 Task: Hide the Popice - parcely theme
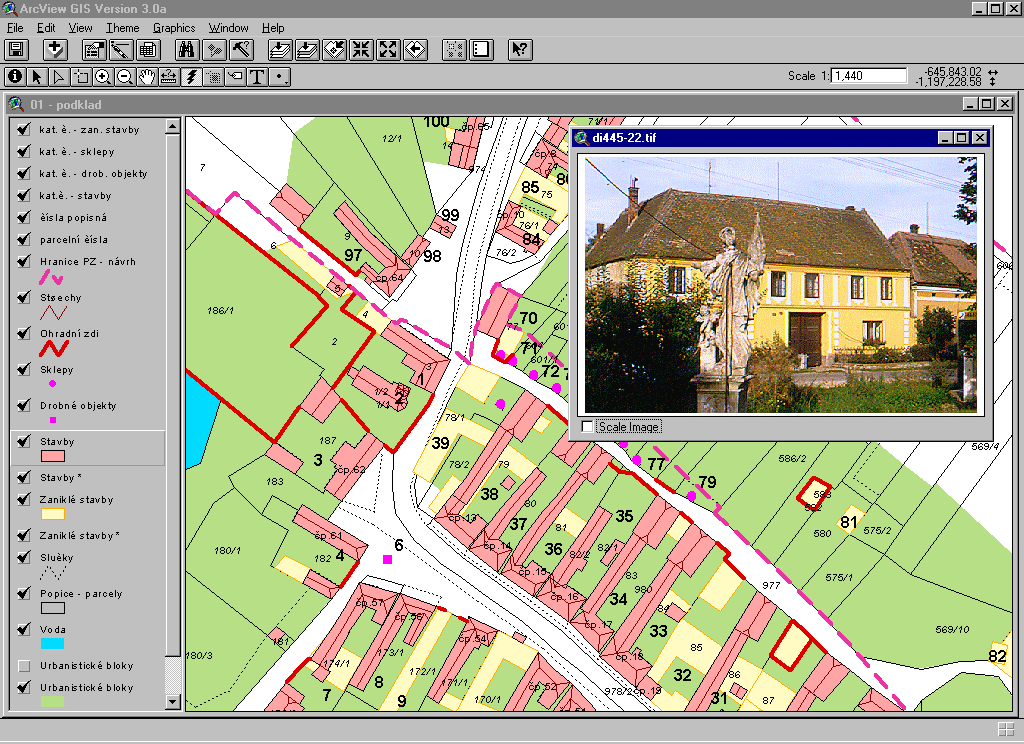point(24,593)
